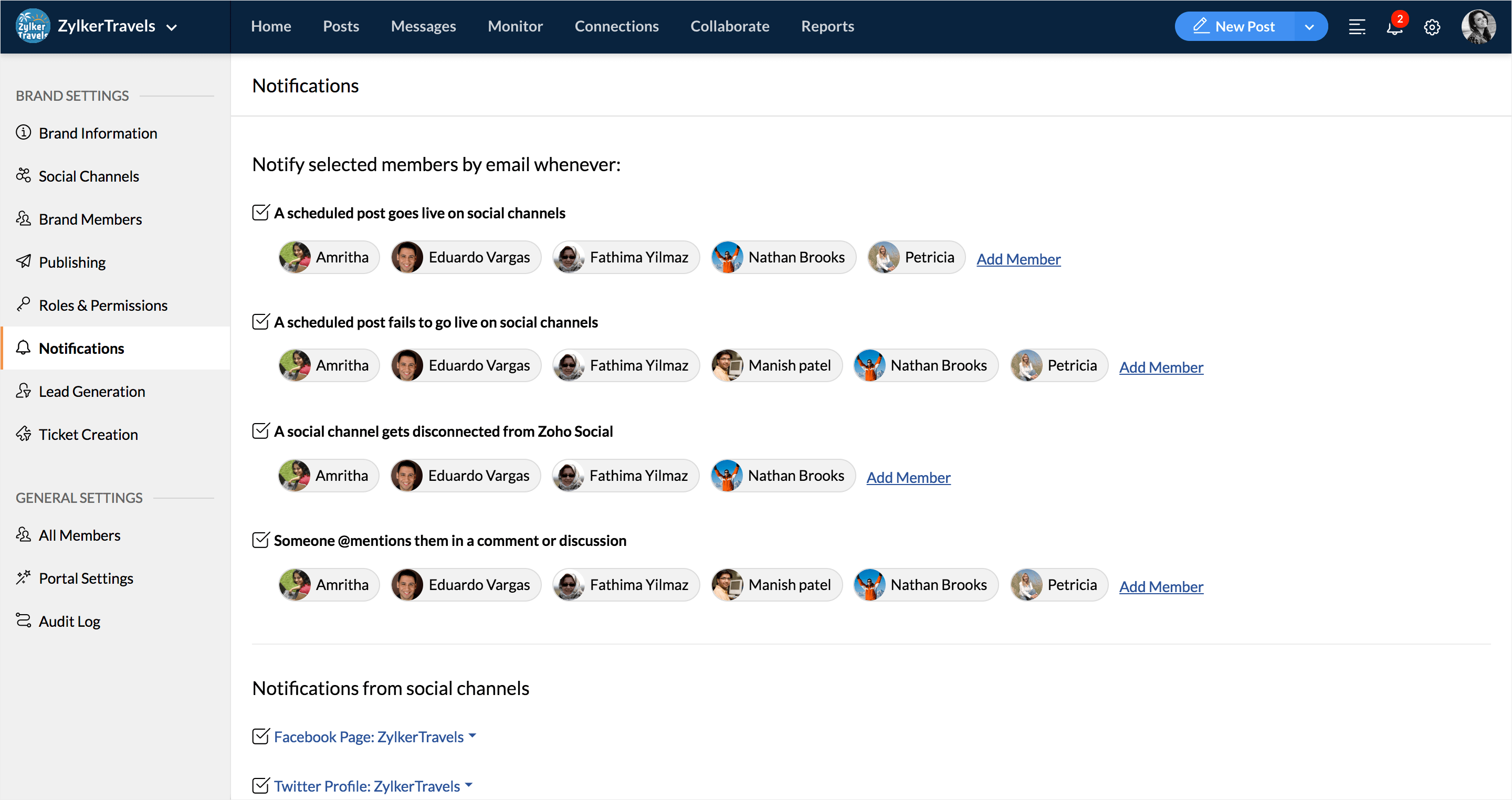Click the ZylkerTravels brand logo
This screenshot has height=800, width=1512.
coord(33,26)
